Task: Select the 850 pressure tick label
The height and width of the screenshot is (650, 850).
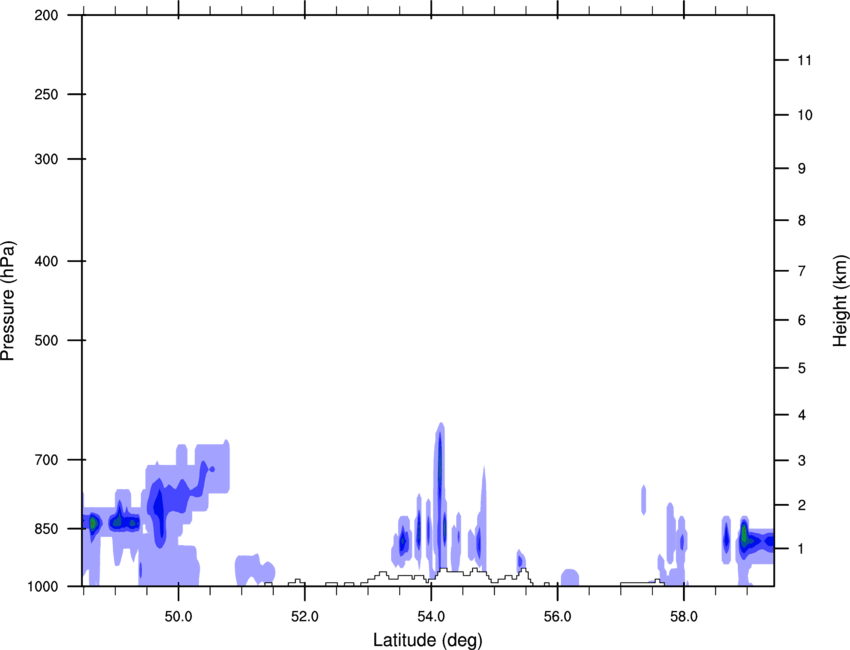Action: pos(46,529)
